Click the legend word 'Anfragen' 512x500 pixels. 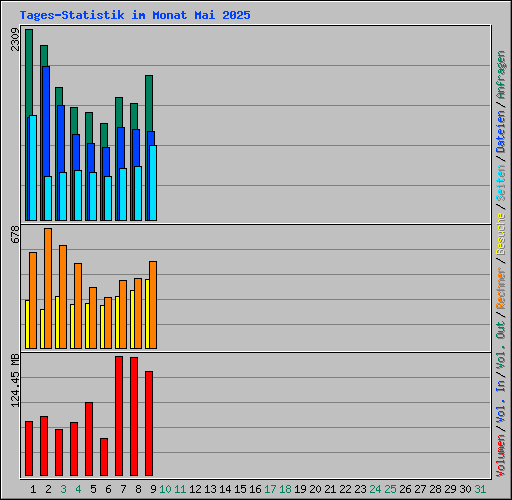click(x=500, y=75)
